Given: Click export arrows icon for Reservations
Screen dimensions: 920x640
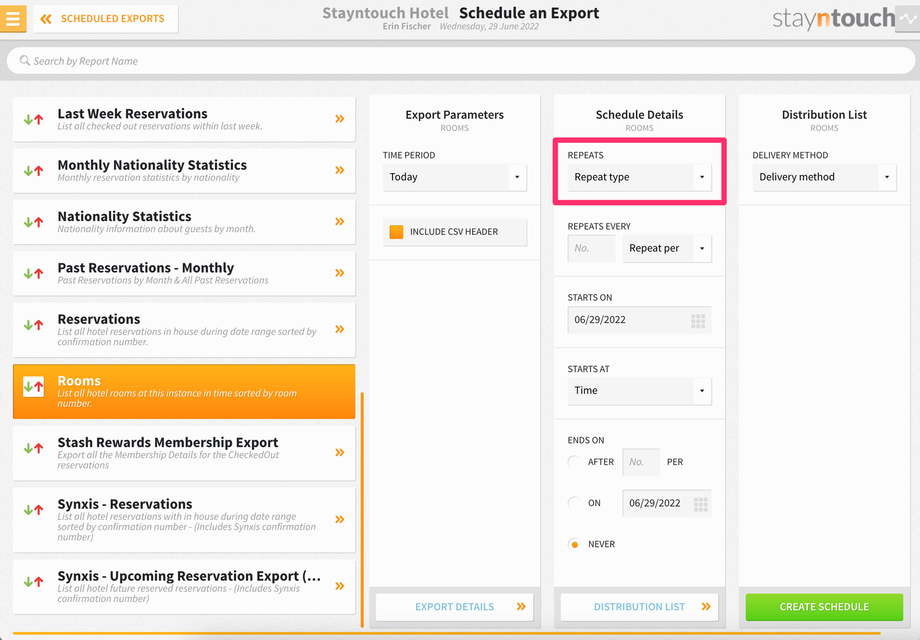Looking at the screenshot, I should point(33,324).
